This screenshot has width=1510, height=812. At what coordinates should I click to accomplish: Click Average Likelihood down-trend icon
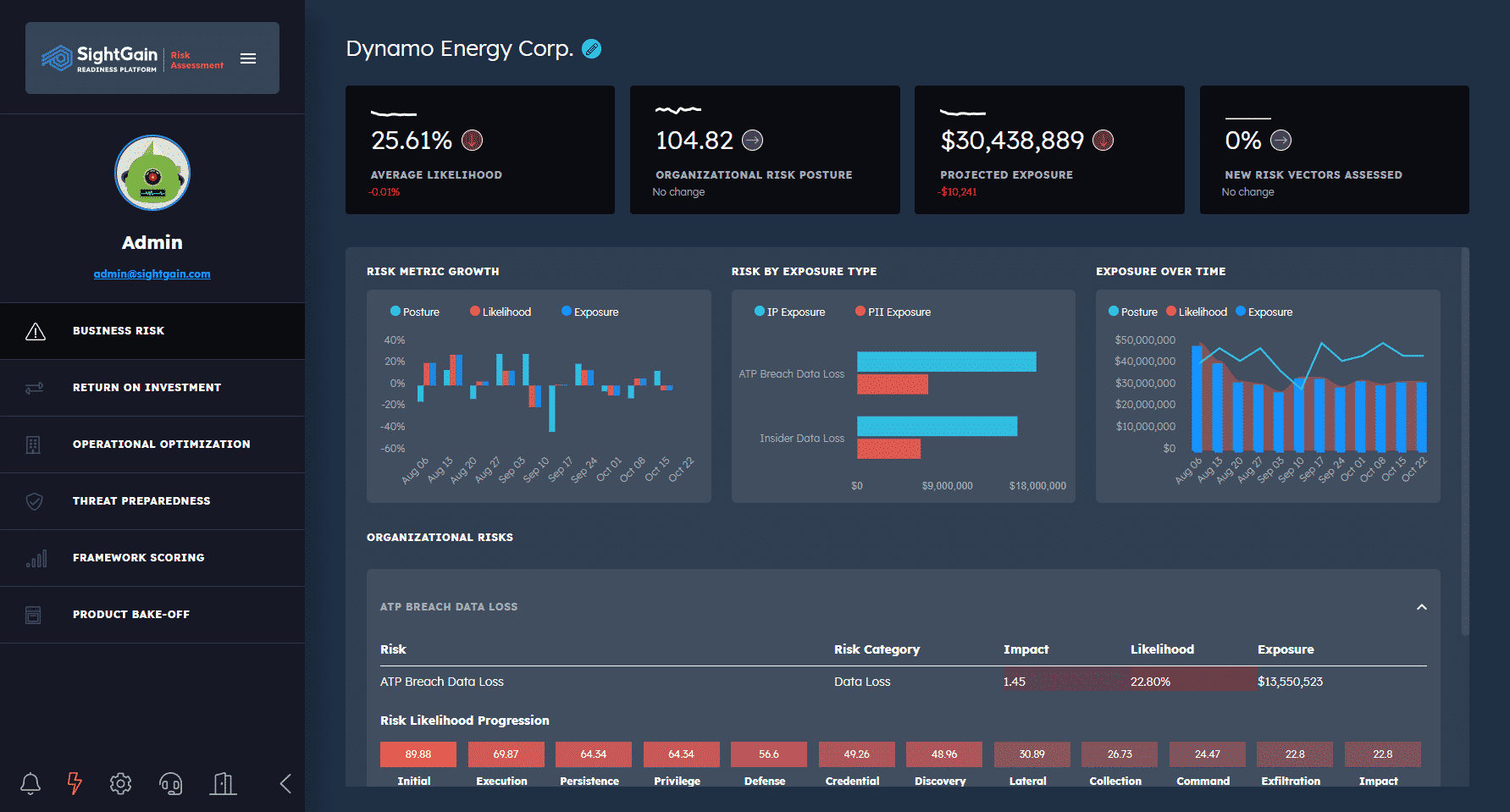point(473,141)
